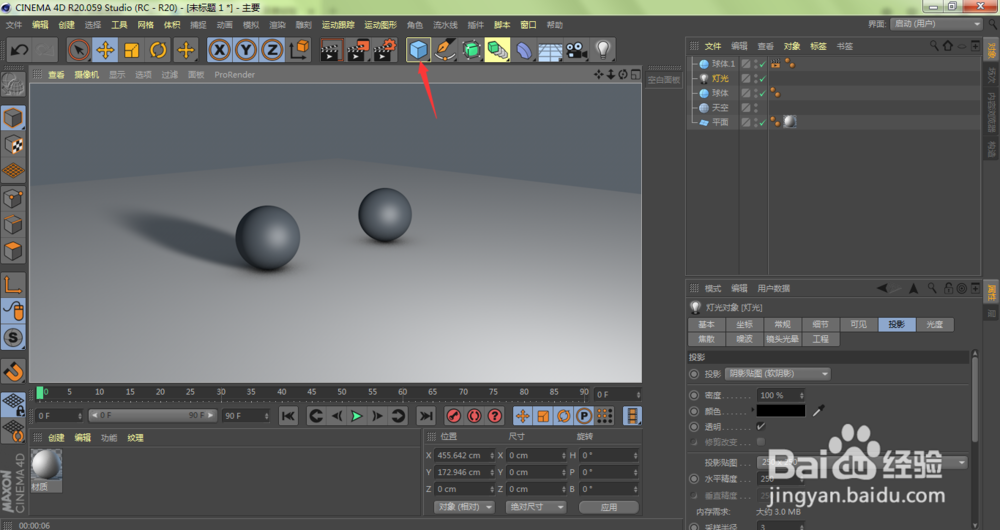Viewport: 1000px width, 530px height.
Task: Open the Subdivision Surface generator icon
Action: point(471,50)
